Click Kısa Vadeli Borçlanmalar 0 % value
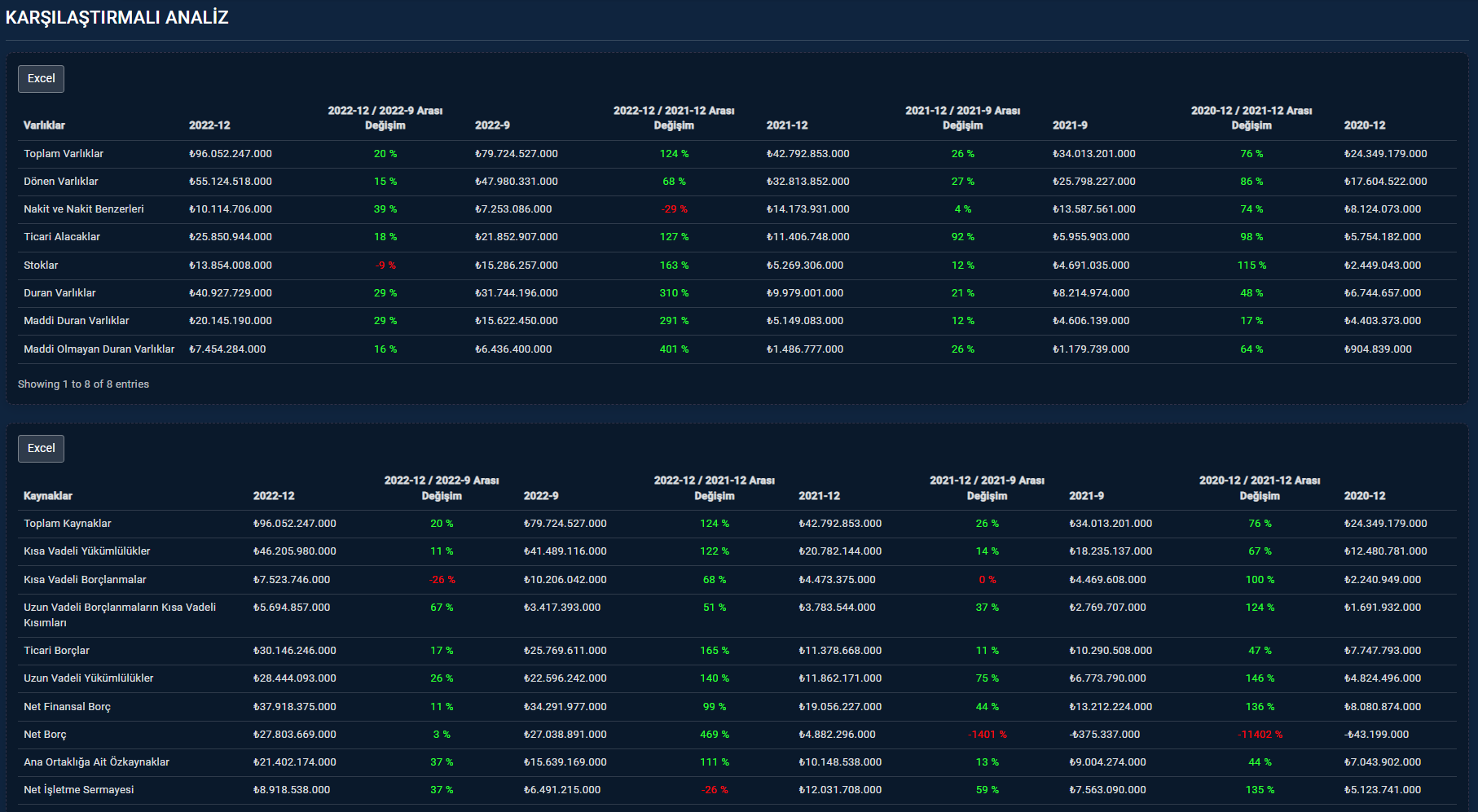 (987, 580)
